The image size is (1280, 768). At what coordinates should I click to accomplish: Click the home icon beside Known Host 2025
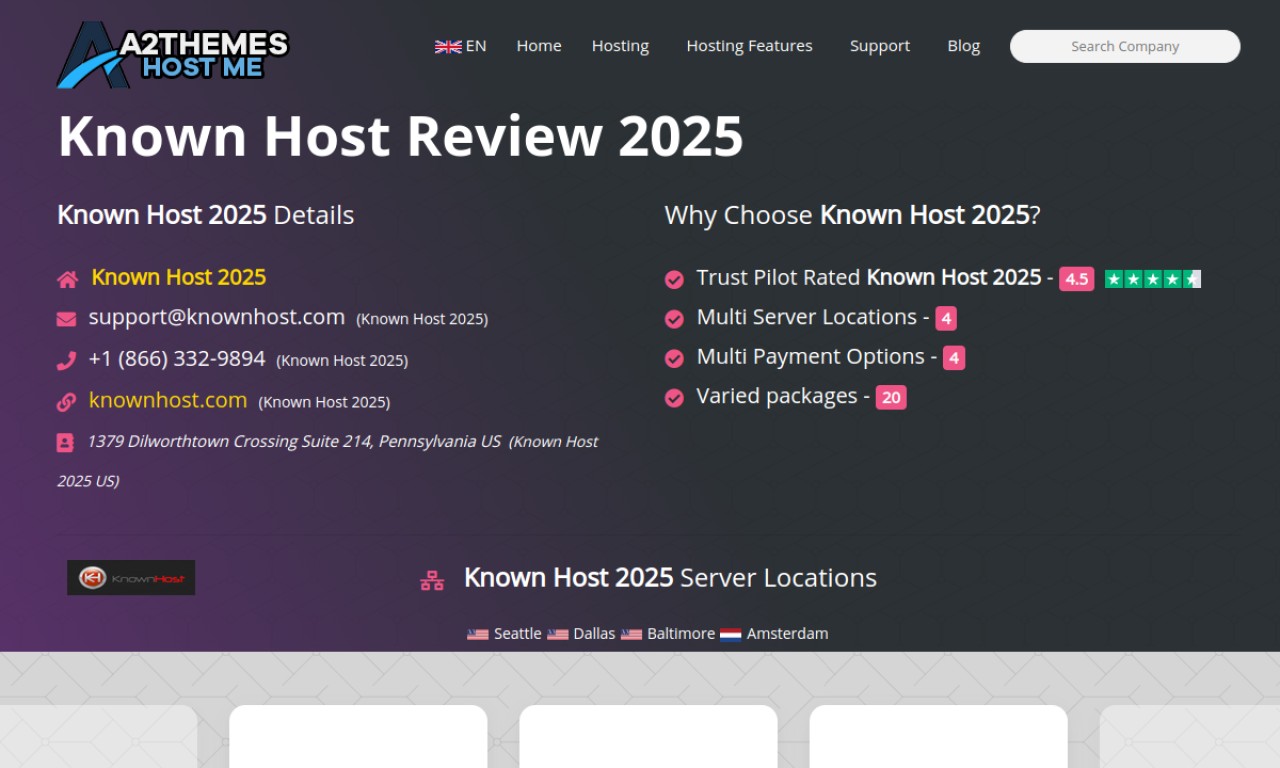pyautogui.click(x=67, y=279)
